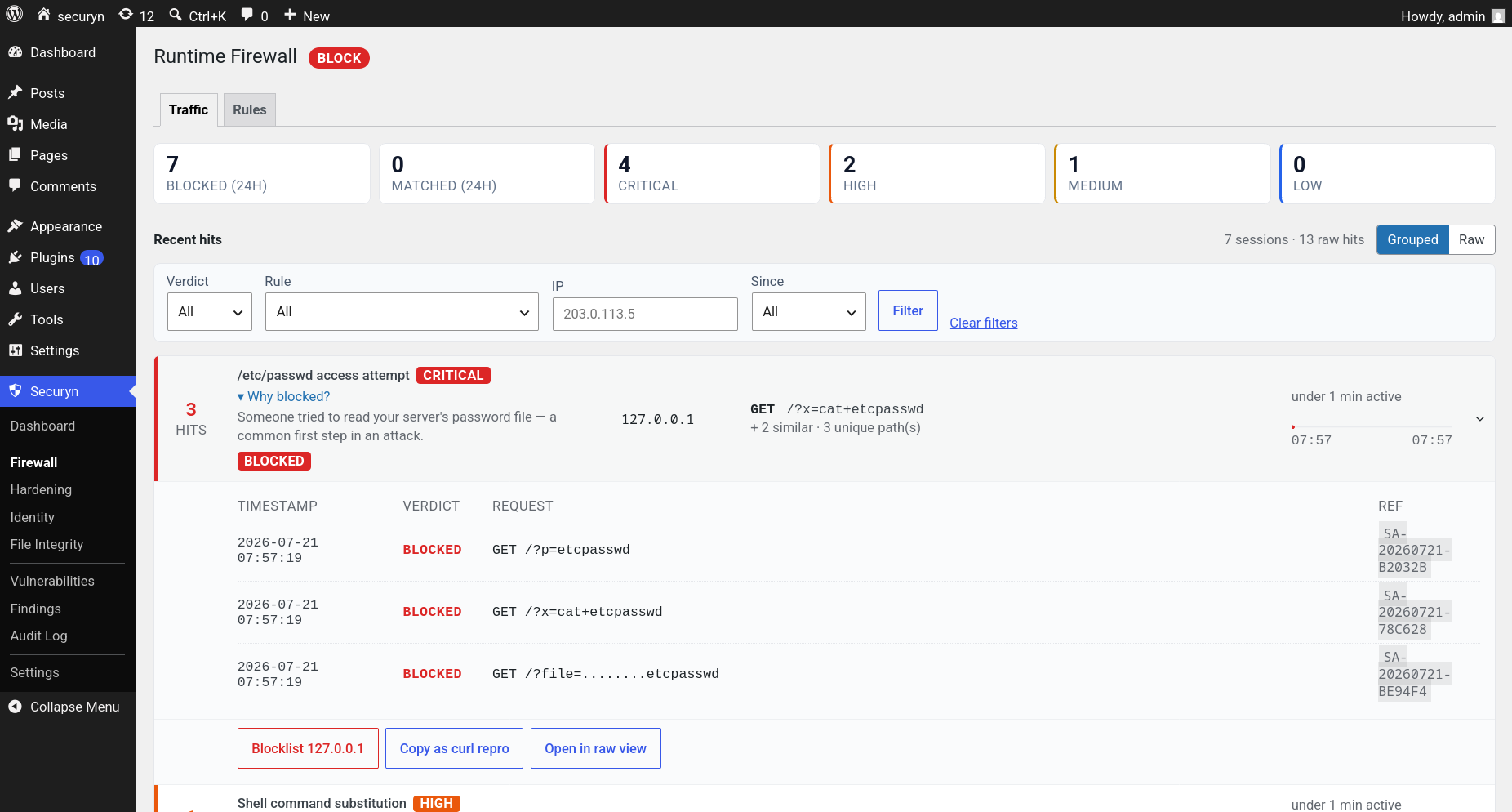Collapse the Why blocked? explanation

click(283, 396)
